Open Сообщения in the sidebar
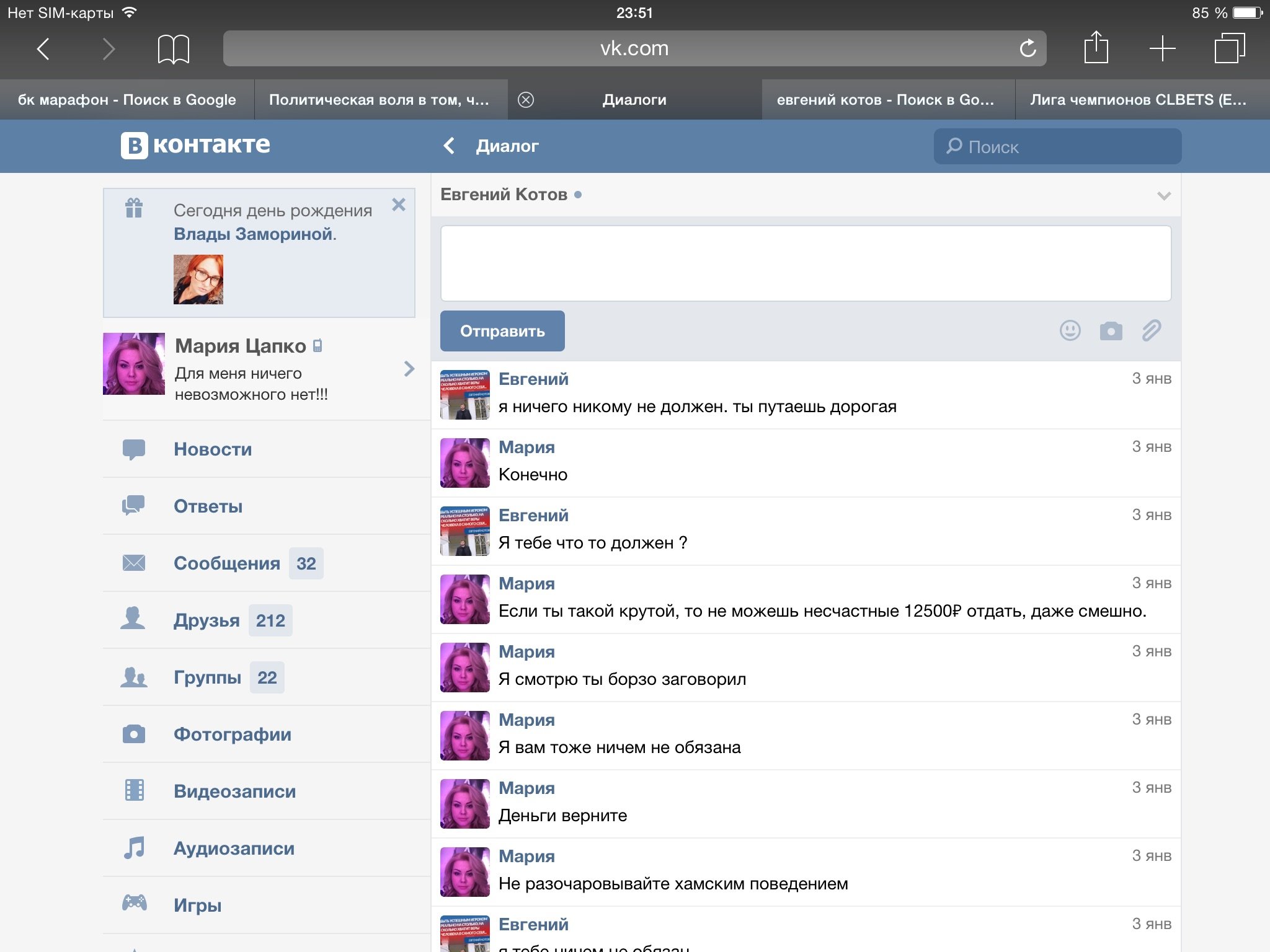 click(x=227, y=563)
